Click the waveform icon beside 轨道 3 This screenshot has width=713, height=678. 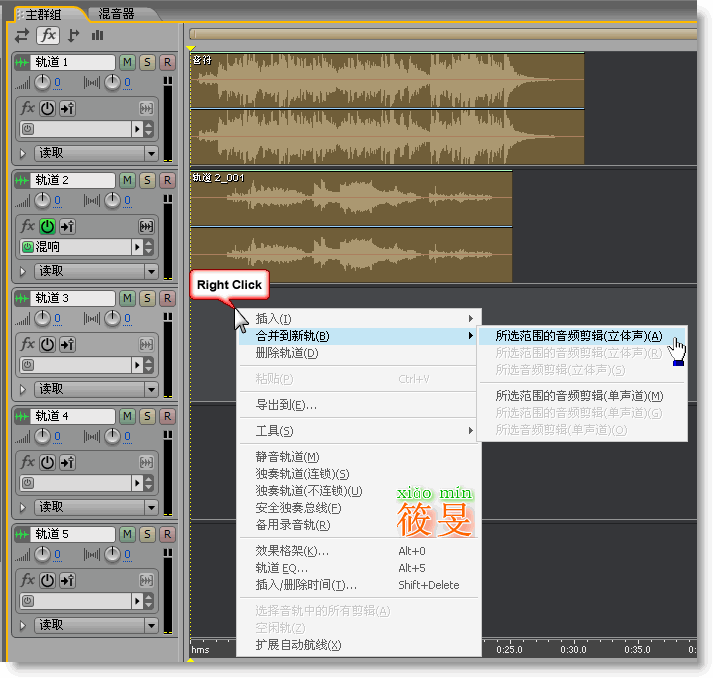click(22, 298)
